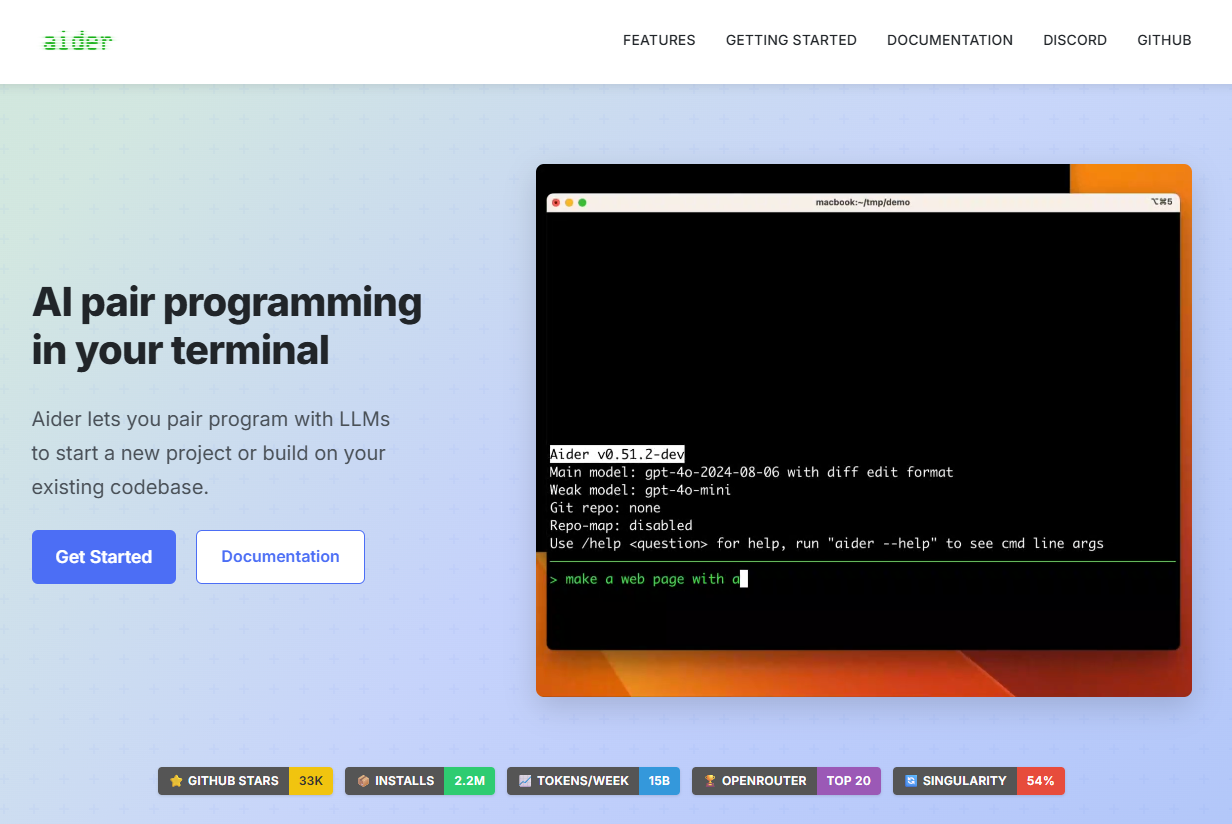1232x824 pixels.
Task: Click the aider logo in header
Action: [78, 41]
